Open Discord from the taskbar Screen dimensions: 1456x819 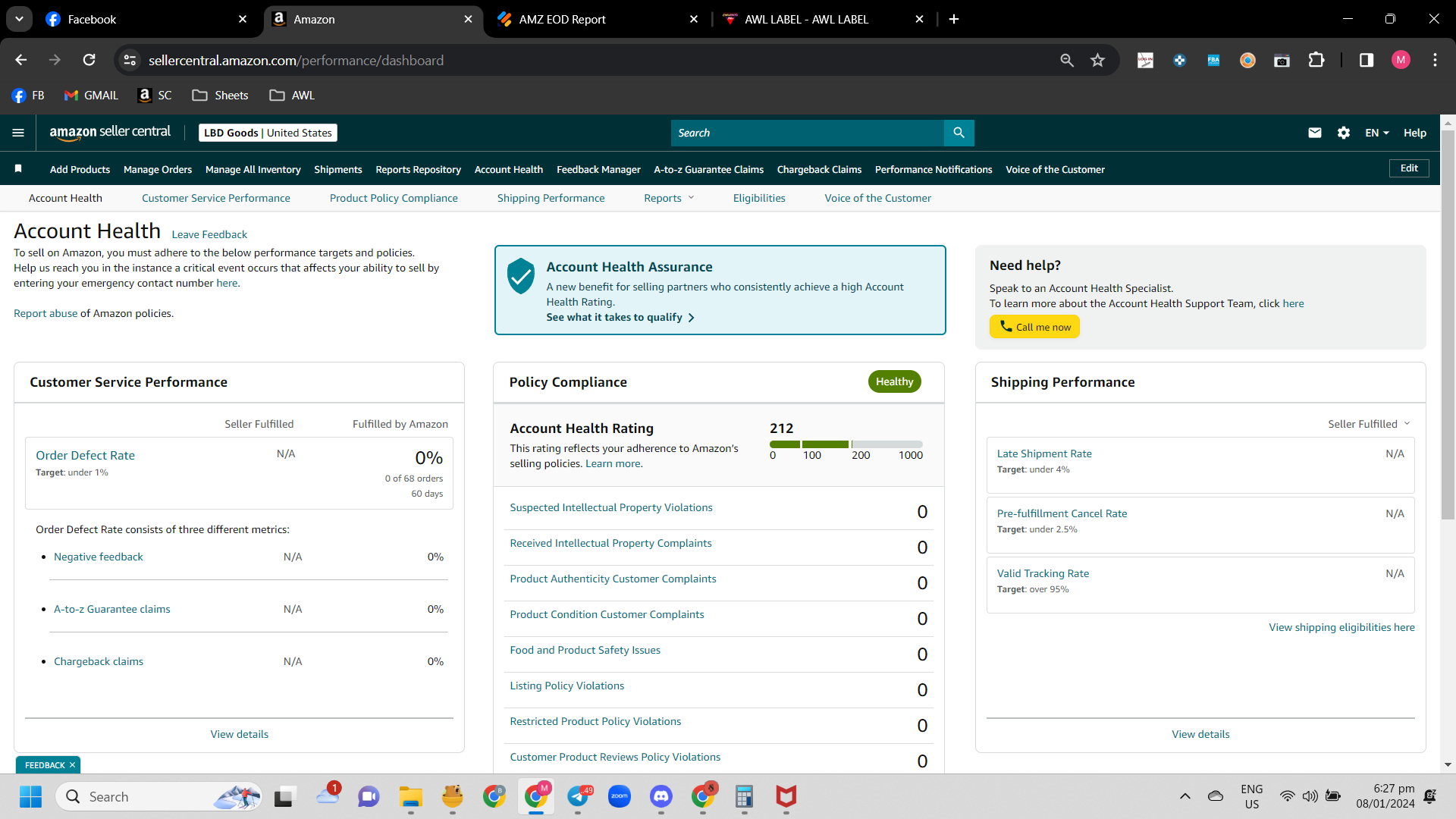point(661,797)
